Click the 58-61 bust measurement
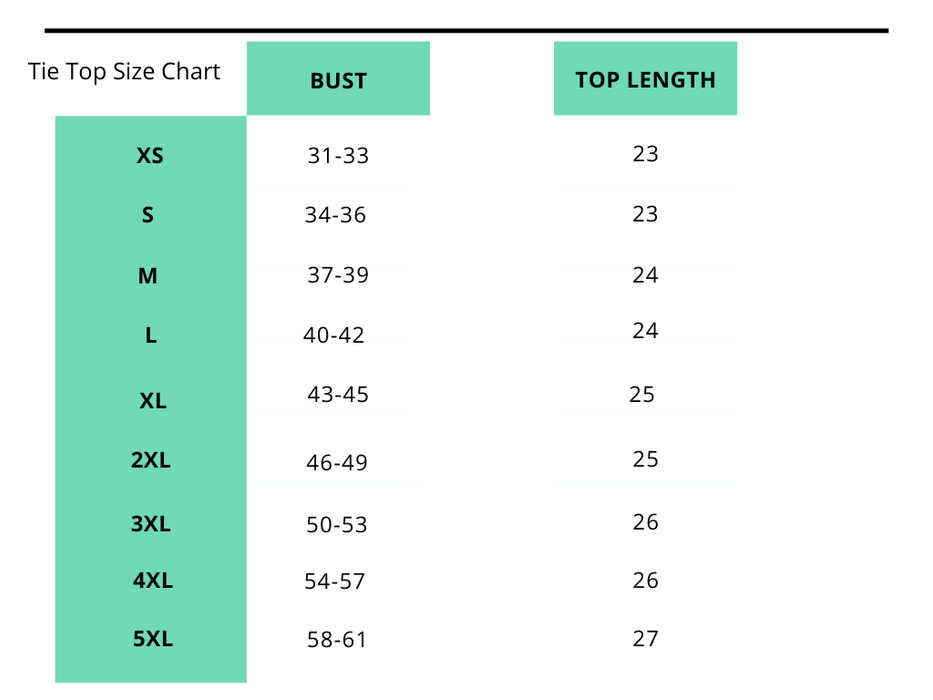Screen dimensions: 933x700 pyautogui.click(x=337, y=639)
